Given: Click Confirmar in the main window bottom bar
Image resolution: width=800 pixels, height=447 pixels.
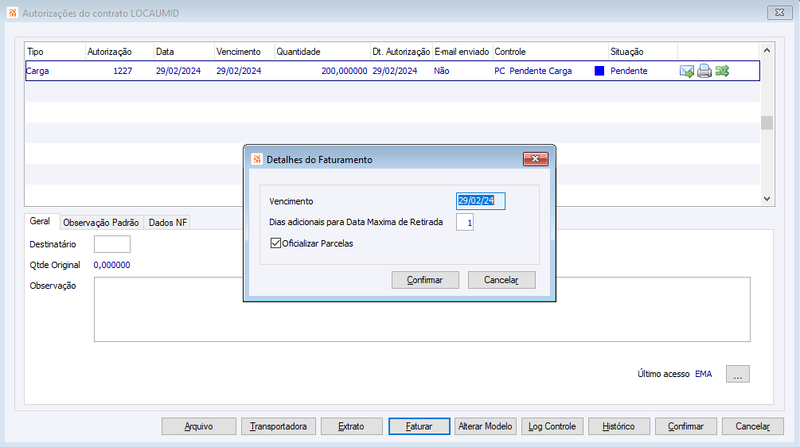Looking at the screenshot, I should [x=686, y=426].
